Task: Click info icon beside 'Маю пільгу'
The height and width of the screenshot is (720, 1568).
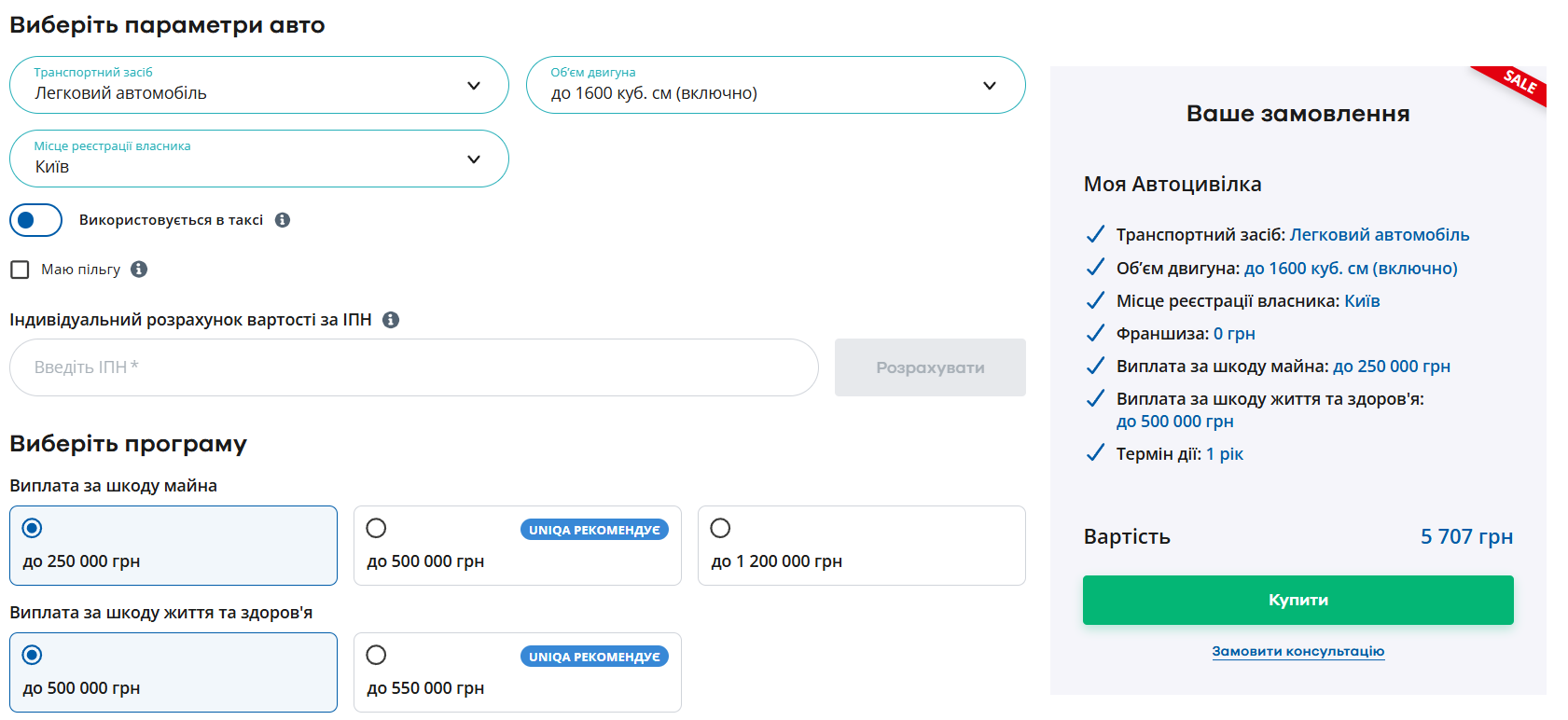Action: [x=139, y=270]
